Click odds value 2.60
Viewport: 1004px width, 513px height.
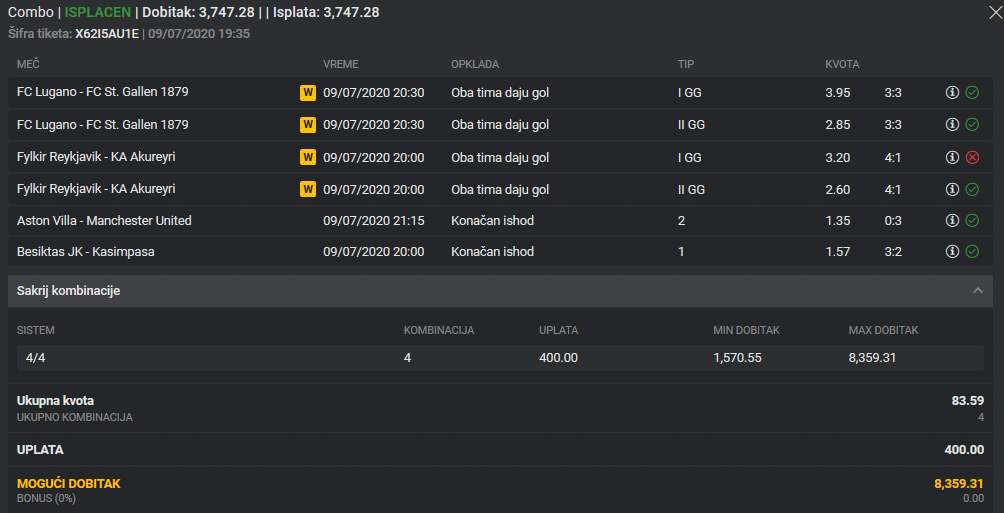[838, 190]
